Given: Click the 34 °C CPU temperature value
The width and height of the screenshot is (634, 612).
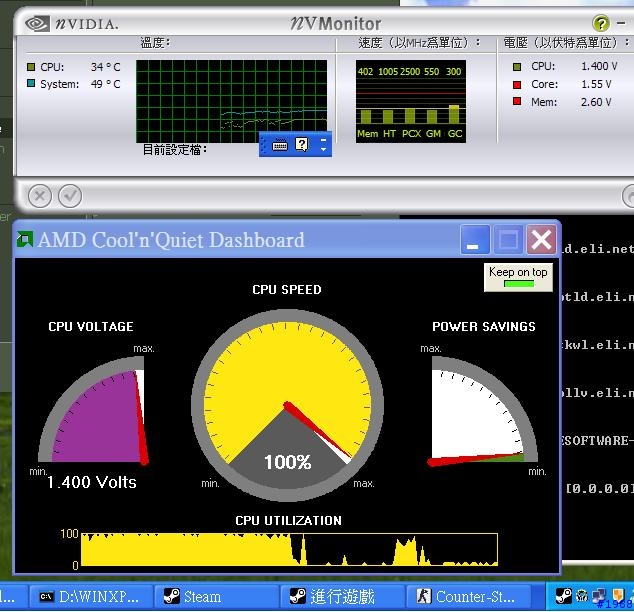Looking at the screenshot, I should pyautogui.click(x=105, y=67).
